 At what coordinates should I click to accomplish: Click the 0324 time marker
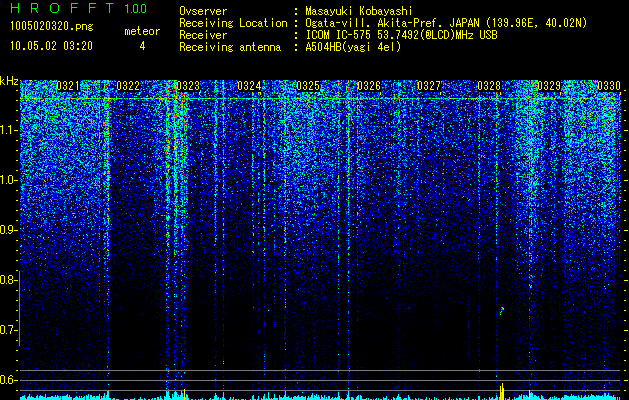point(249,86)
